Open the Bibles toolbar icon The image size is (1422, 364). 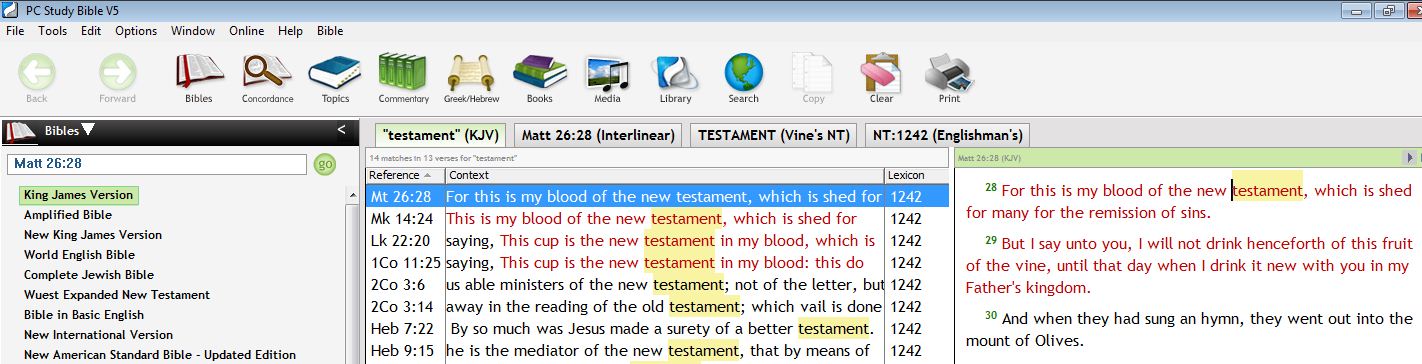pos(199,78)
